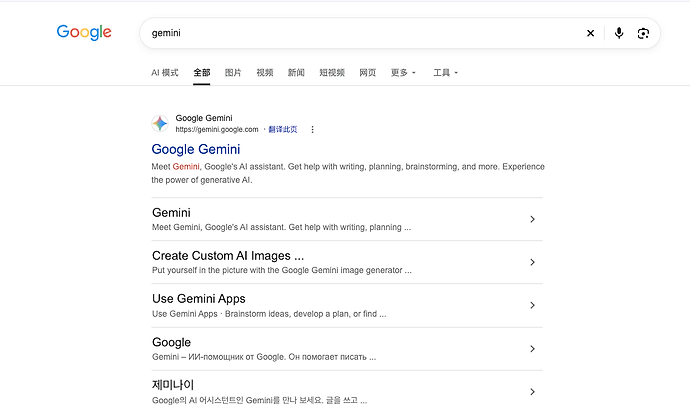Open the Gemini sitelink

[171, 213]
